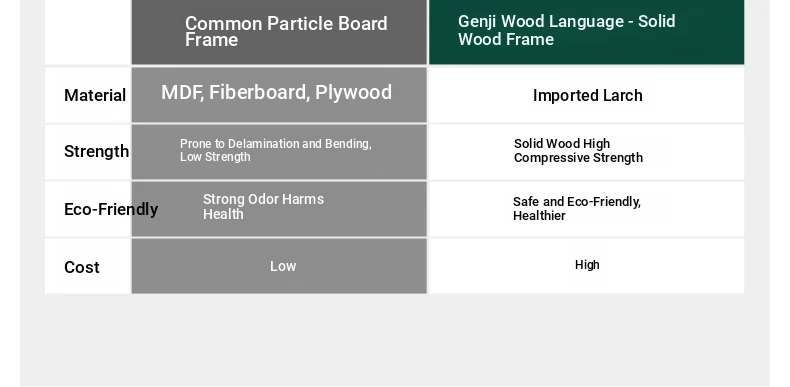Click the MDF, Fiberboard, Plywood cell
This screenshot has width=790, height=387.
(x=279, y=95)
